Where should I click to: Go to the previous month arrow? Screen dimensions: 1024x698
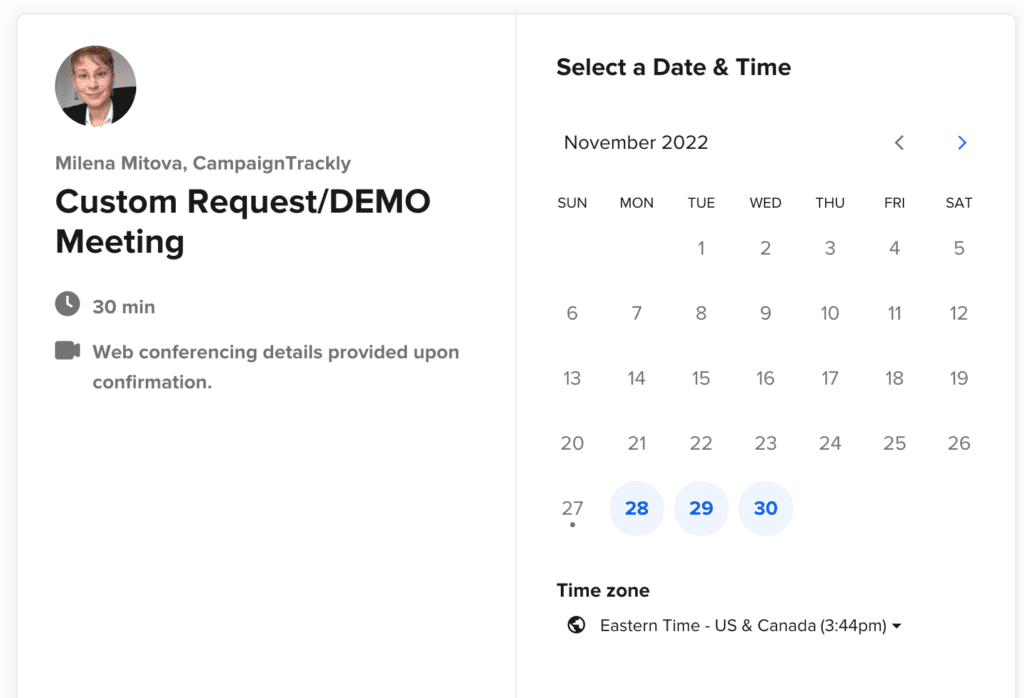point(899,143)
